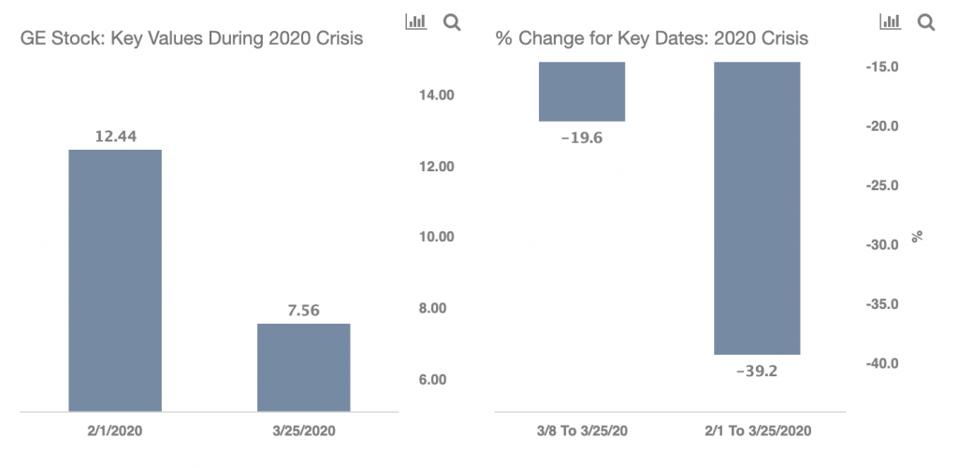Viewport: 958px width, 468px height.
Task: Click the 2/1 To 3/25/2020 change bar
Action: 757,208
